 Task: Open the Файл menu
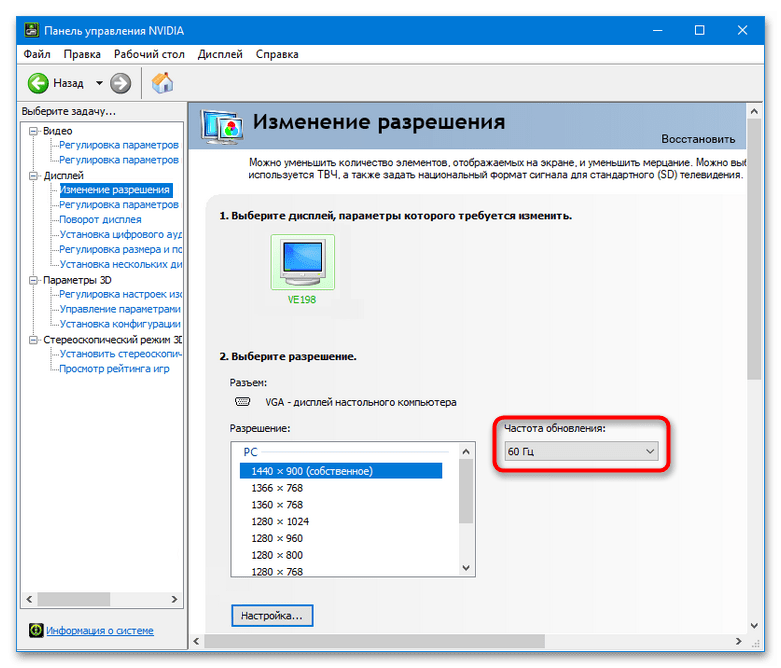37,54
